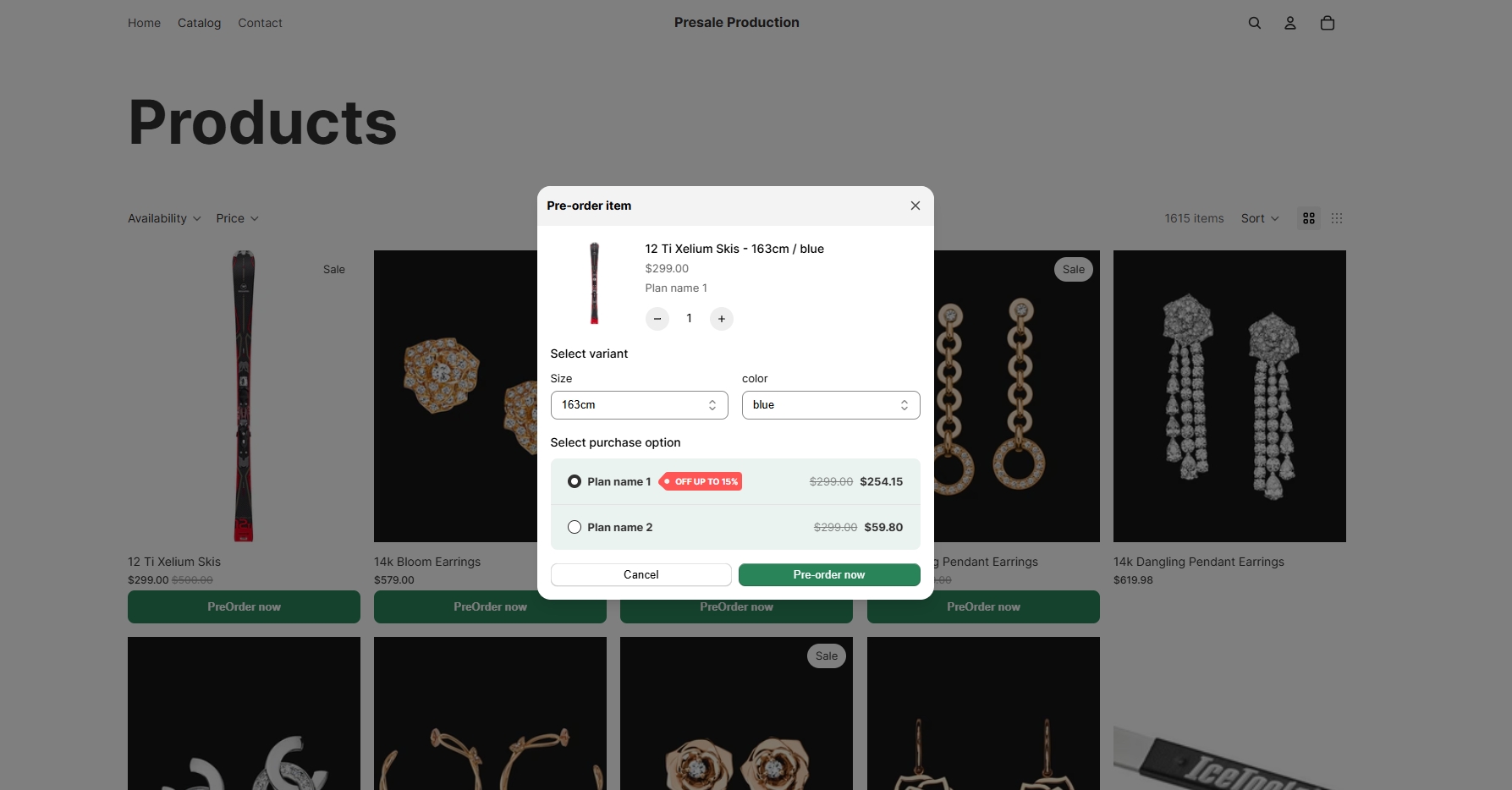
Task: Switch to compact grid view icon
Action: 1337,218
